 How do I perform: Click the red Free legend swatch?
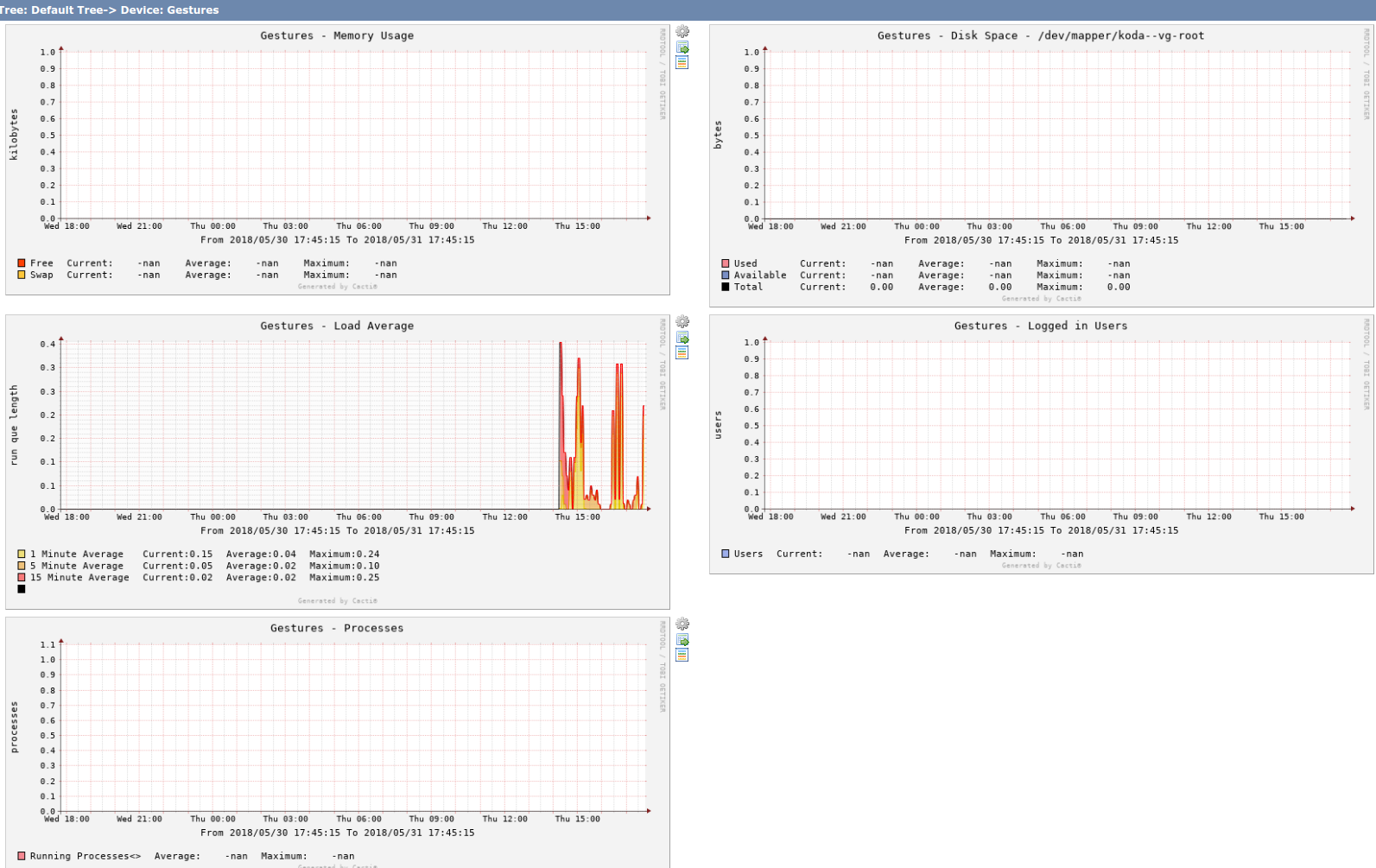point(22,263)
